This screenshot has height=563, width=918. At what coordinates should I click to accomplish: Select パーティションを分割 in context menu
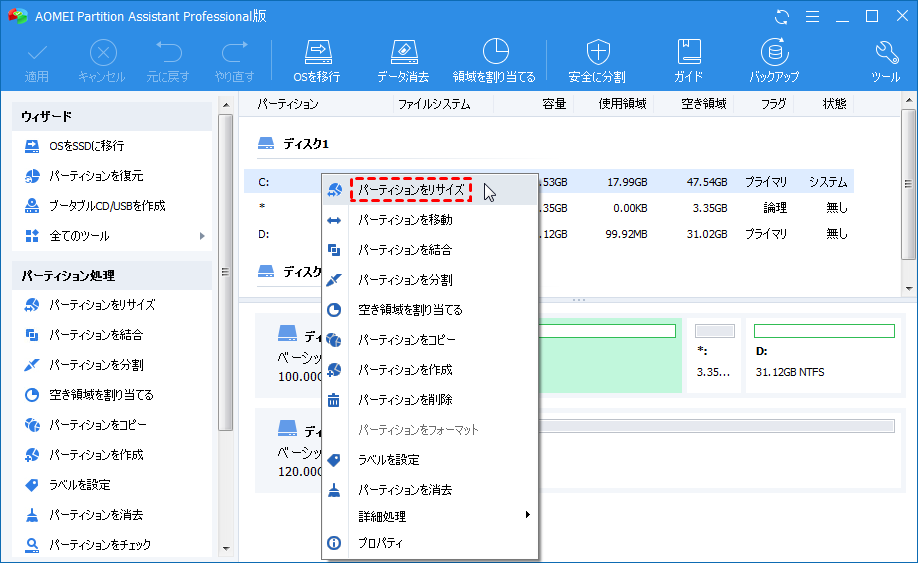(430, 280)
